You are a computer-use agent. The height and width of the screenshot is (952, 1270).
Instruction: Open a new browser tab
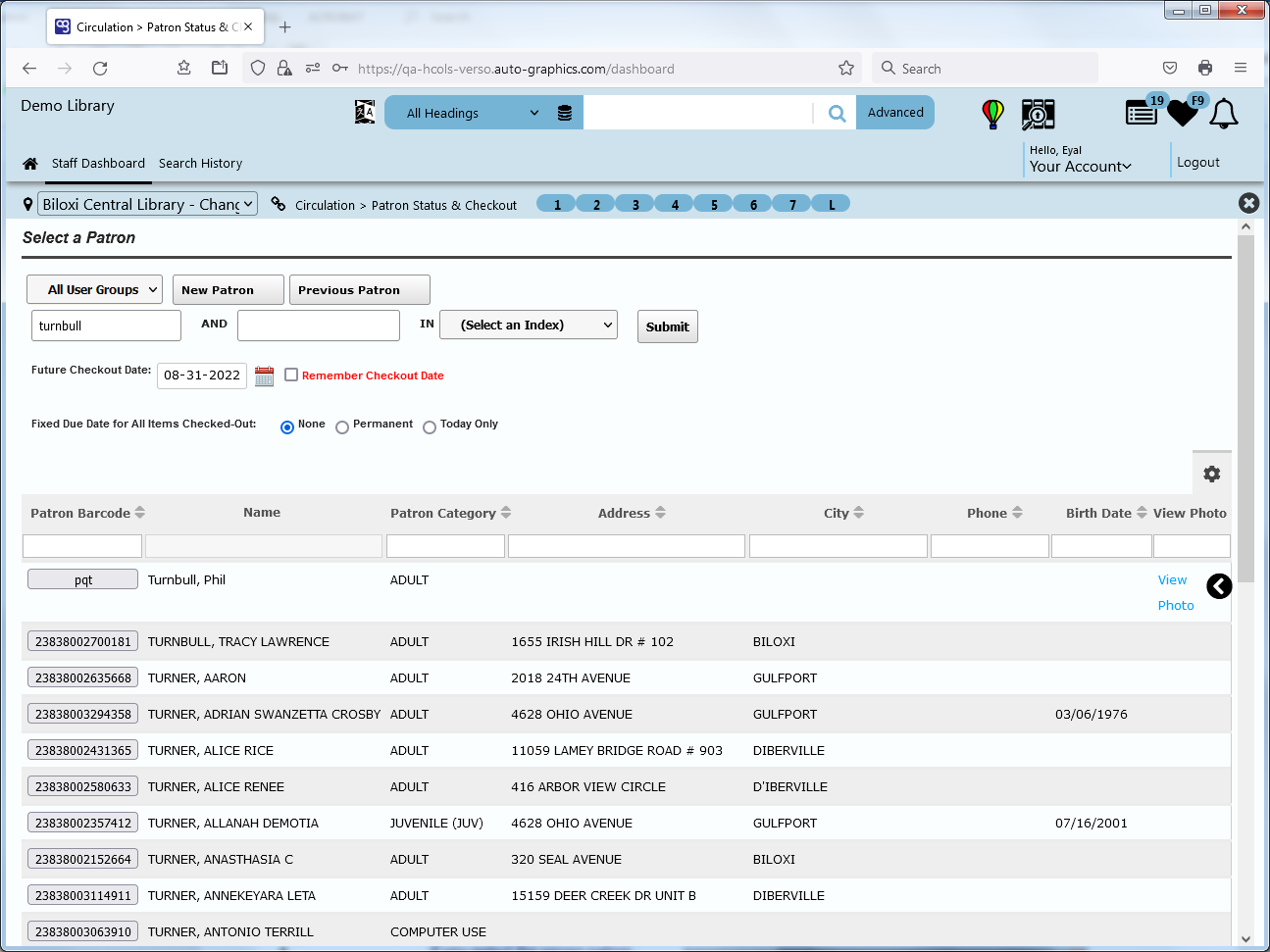tap(285, 26)
